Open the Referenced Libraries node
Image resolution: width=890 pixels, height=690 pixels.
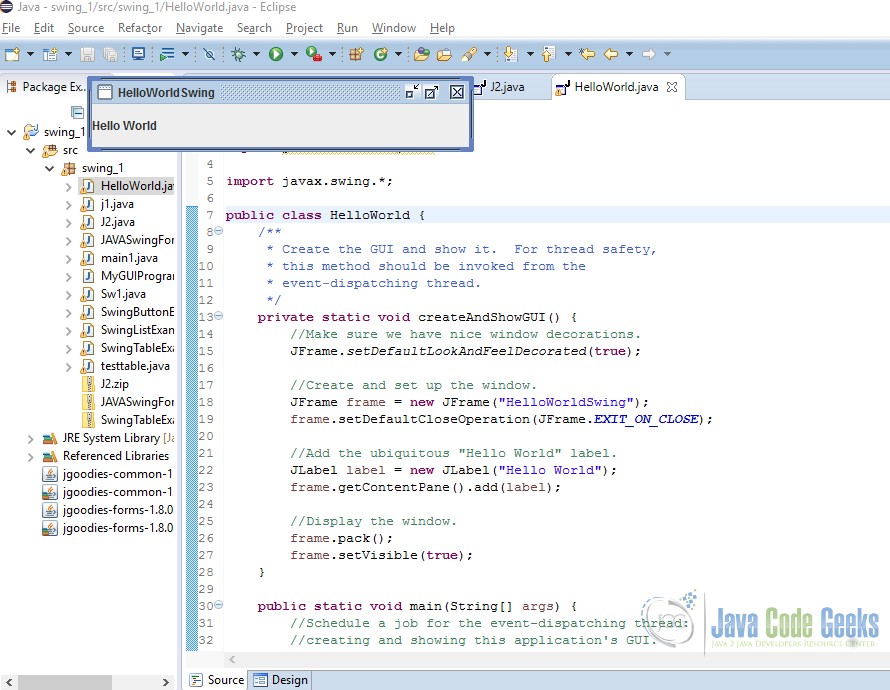[x=30, y=456]
